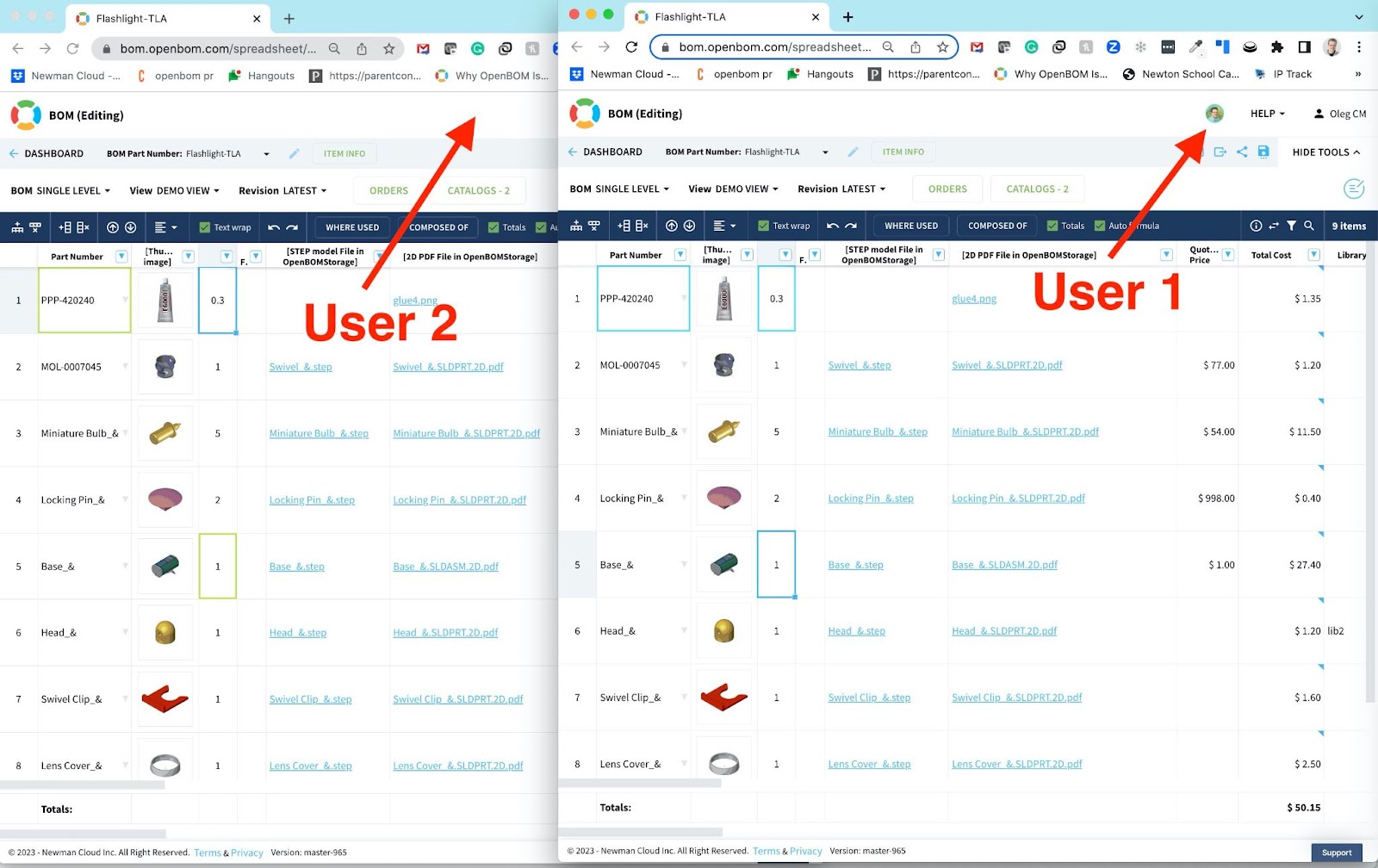This screenshot has width=1378, height=868.
Task: Click the save icon in right window
Action: point(1263,152)
